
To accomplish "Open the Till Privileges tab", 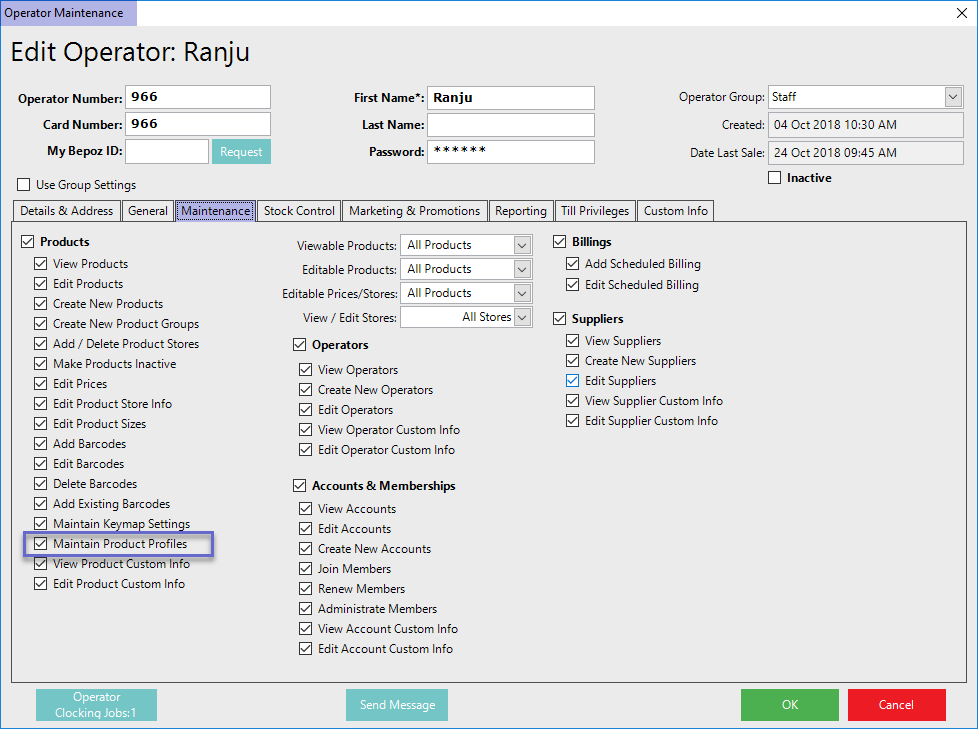I will click(x=594, y=211).
